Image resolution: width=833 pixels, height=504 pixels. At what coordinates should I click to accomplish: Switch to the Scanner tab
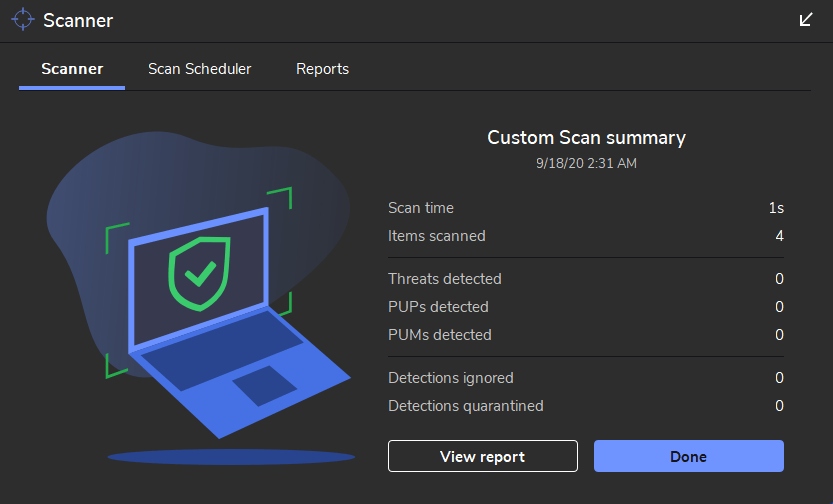tap(72, 69)
